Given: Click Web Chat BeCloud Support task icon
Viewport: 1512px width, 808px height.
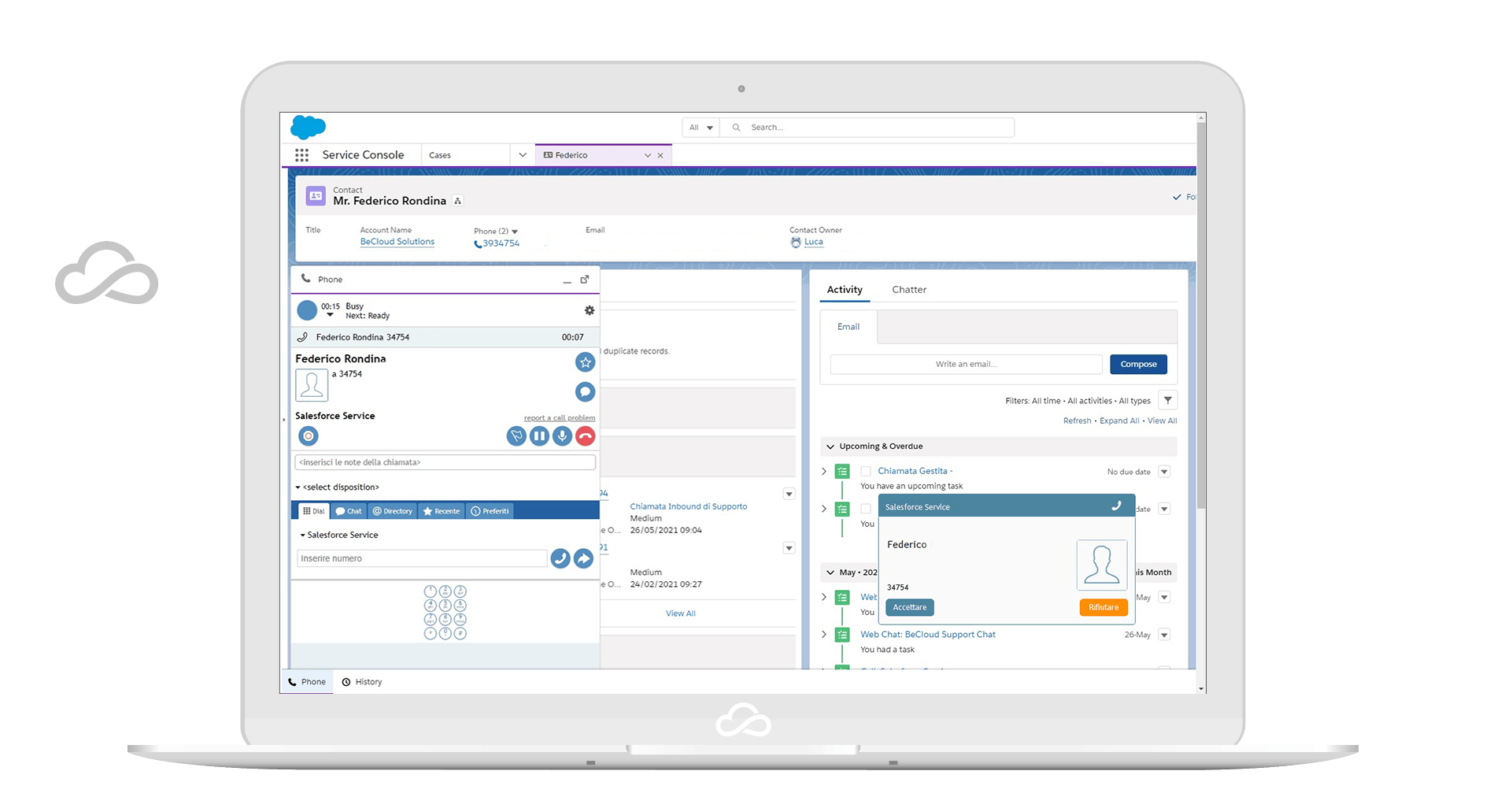Looking at the screenshot, I should point(843,635).
